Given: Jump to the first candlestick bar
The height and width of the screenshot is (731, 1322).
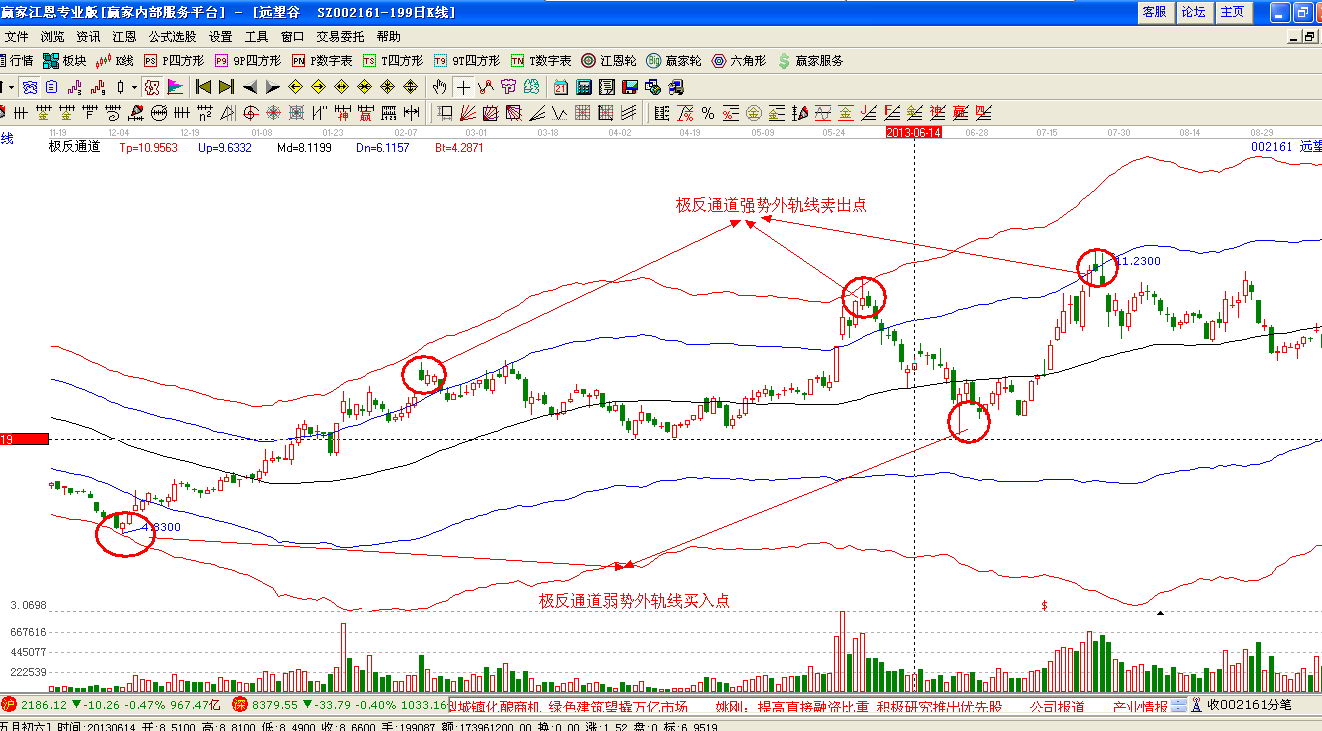Looking at the screenshot, I should pyautogui.click(x=203, y=87).
